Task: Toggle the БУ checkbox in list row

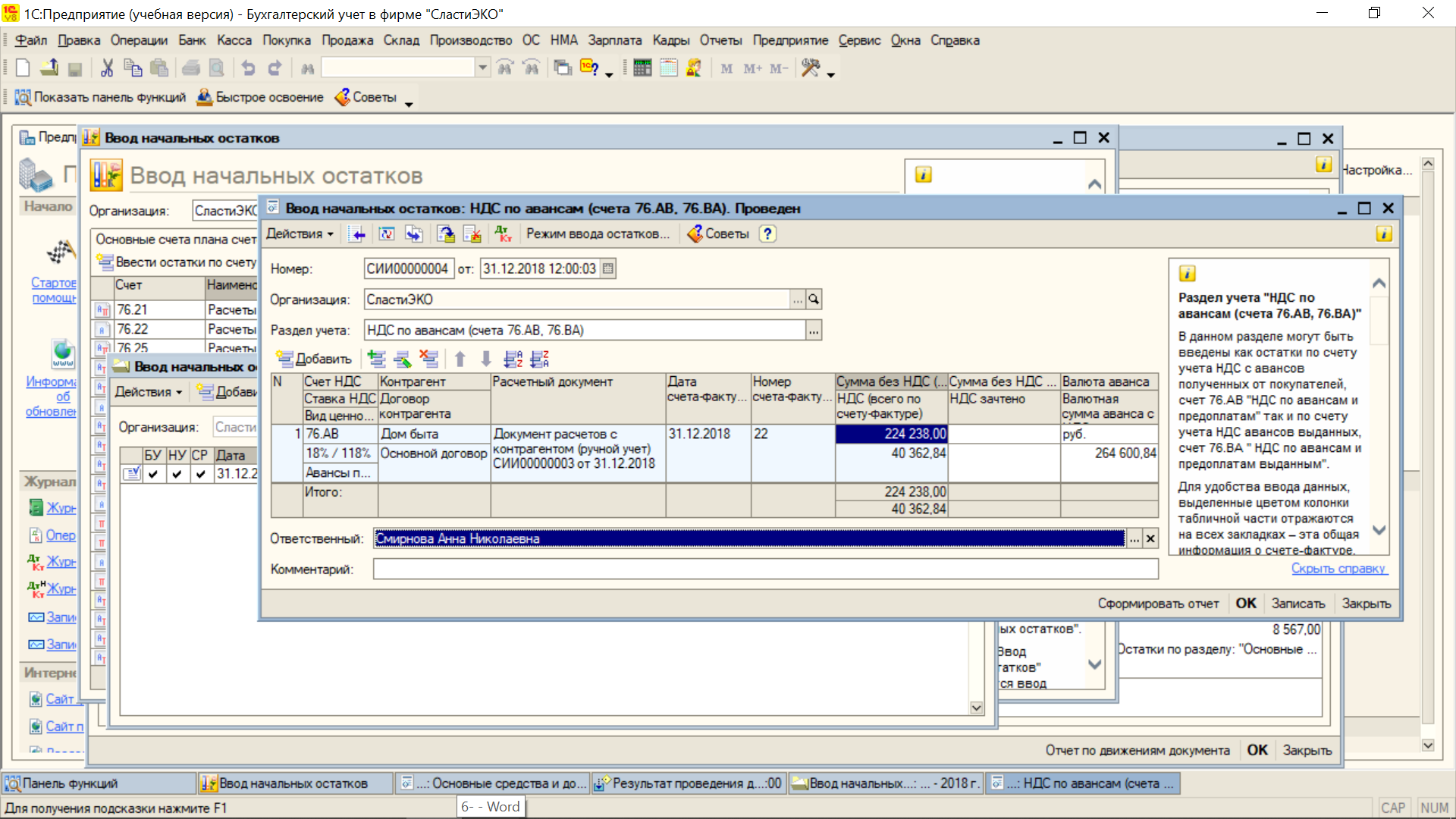Action: click(x=153, y=474)
